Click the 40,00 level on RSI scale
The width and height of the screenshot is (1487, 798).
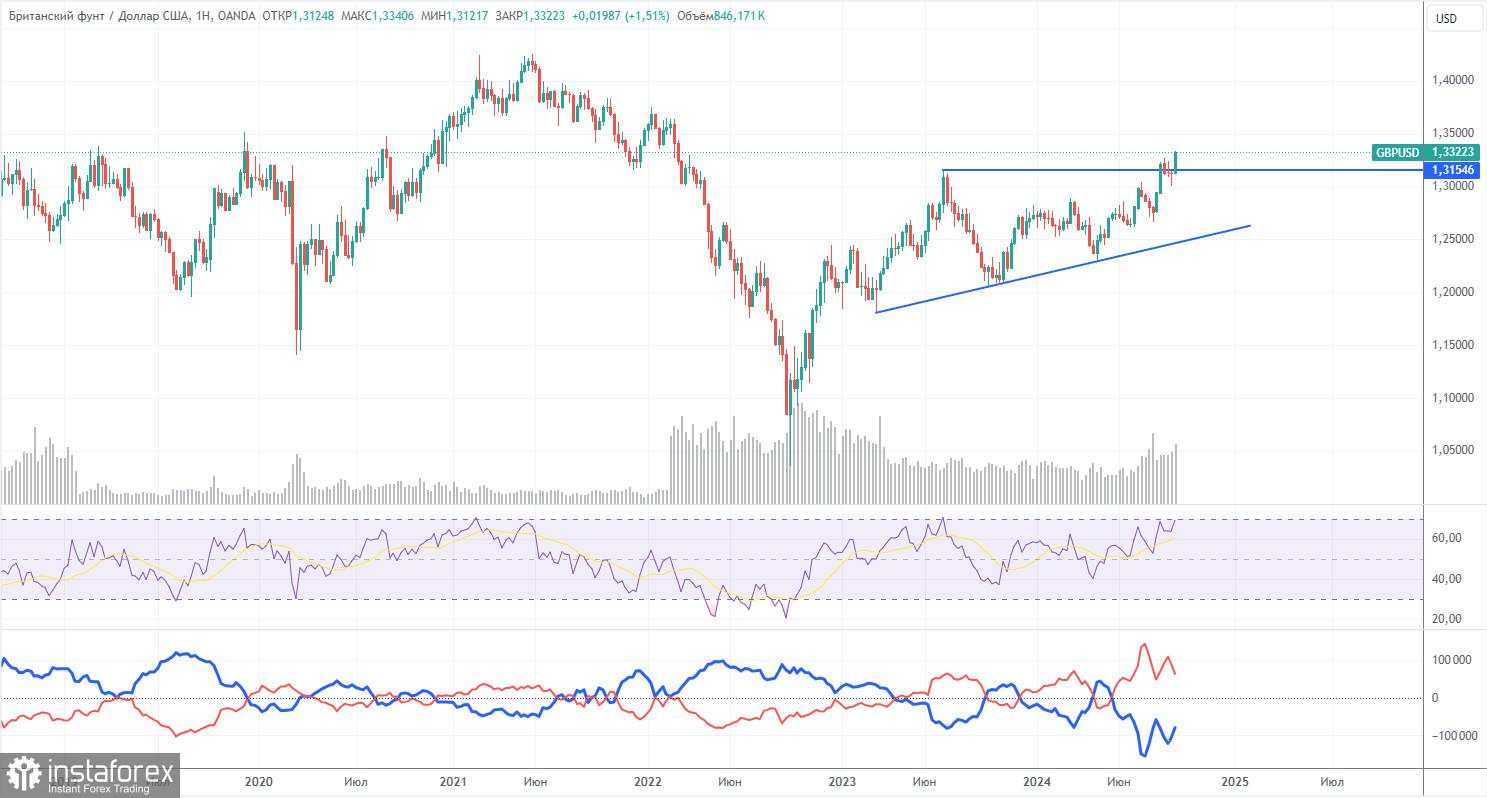(1448, 579)
